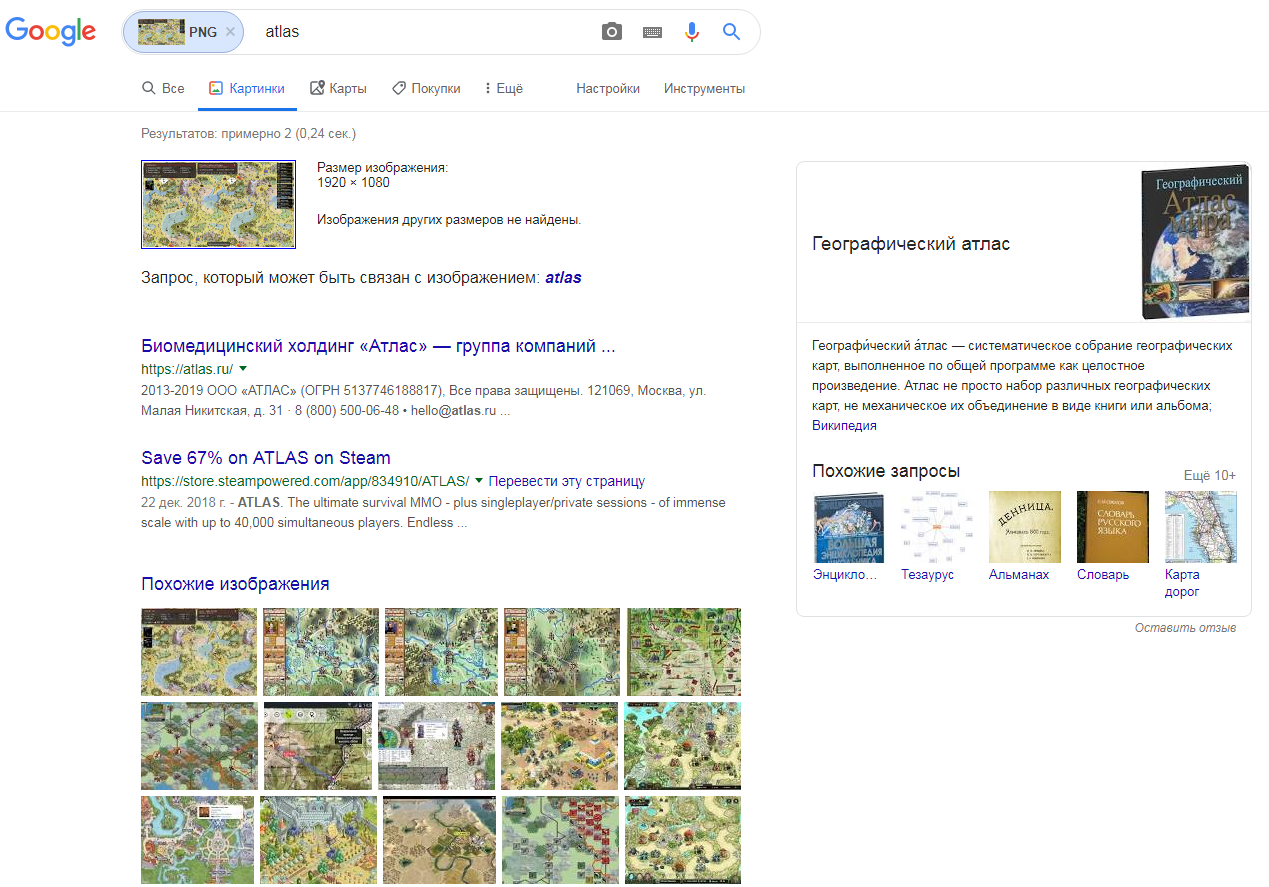Image resolution: width=1269 pixels, height=887 pixels.
Task: Open Настройки menu
Action: (608, 88)
